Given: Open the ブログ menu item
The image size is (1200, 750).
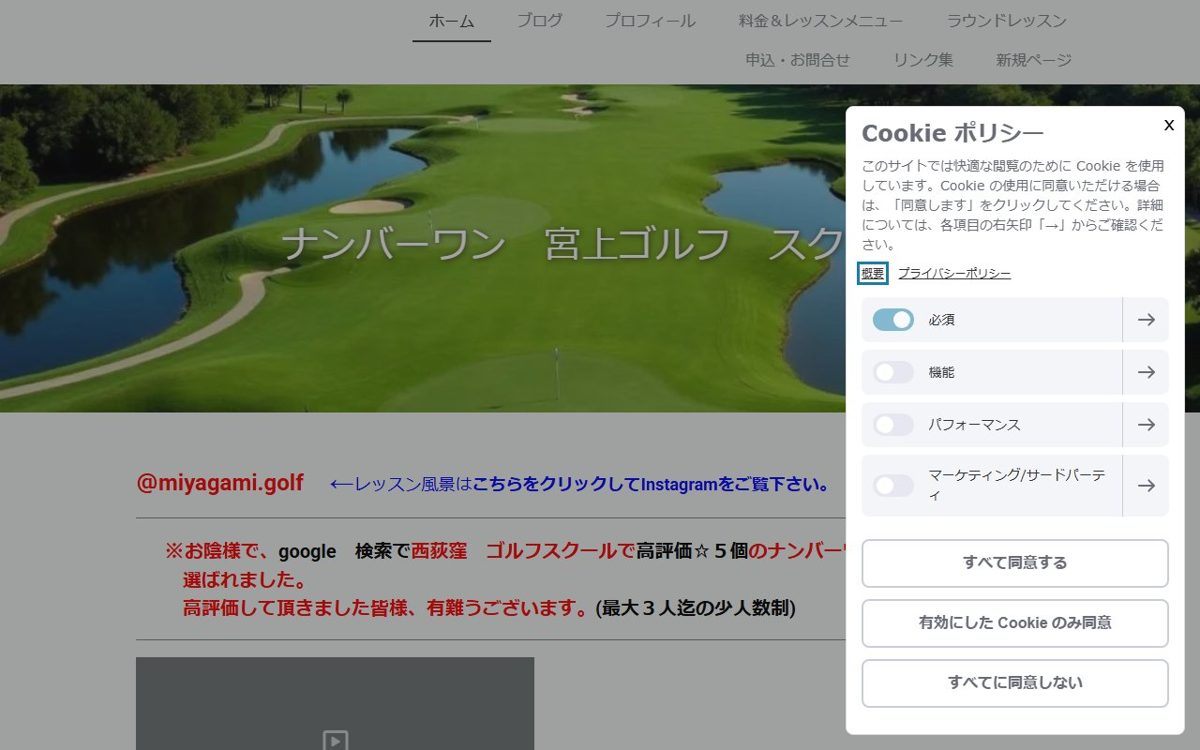Looking at the screenshot, I should (x=539, y=21).
